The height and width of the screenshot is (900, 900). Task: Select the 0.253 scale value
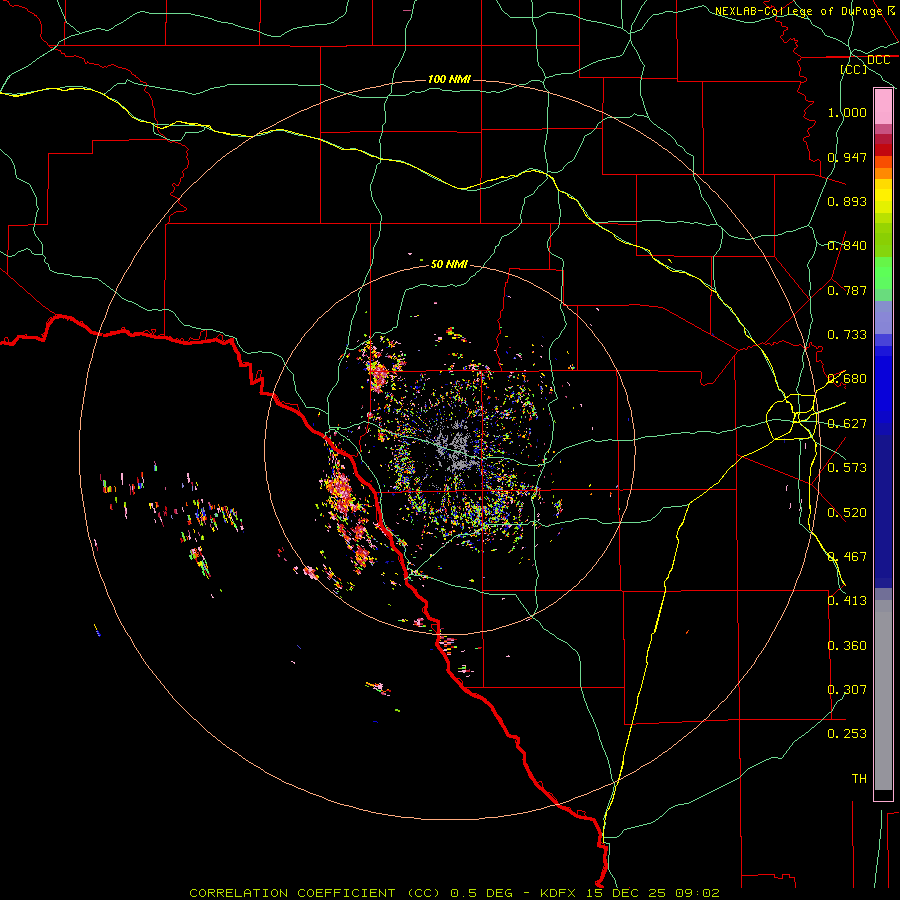tap(847, 734)
